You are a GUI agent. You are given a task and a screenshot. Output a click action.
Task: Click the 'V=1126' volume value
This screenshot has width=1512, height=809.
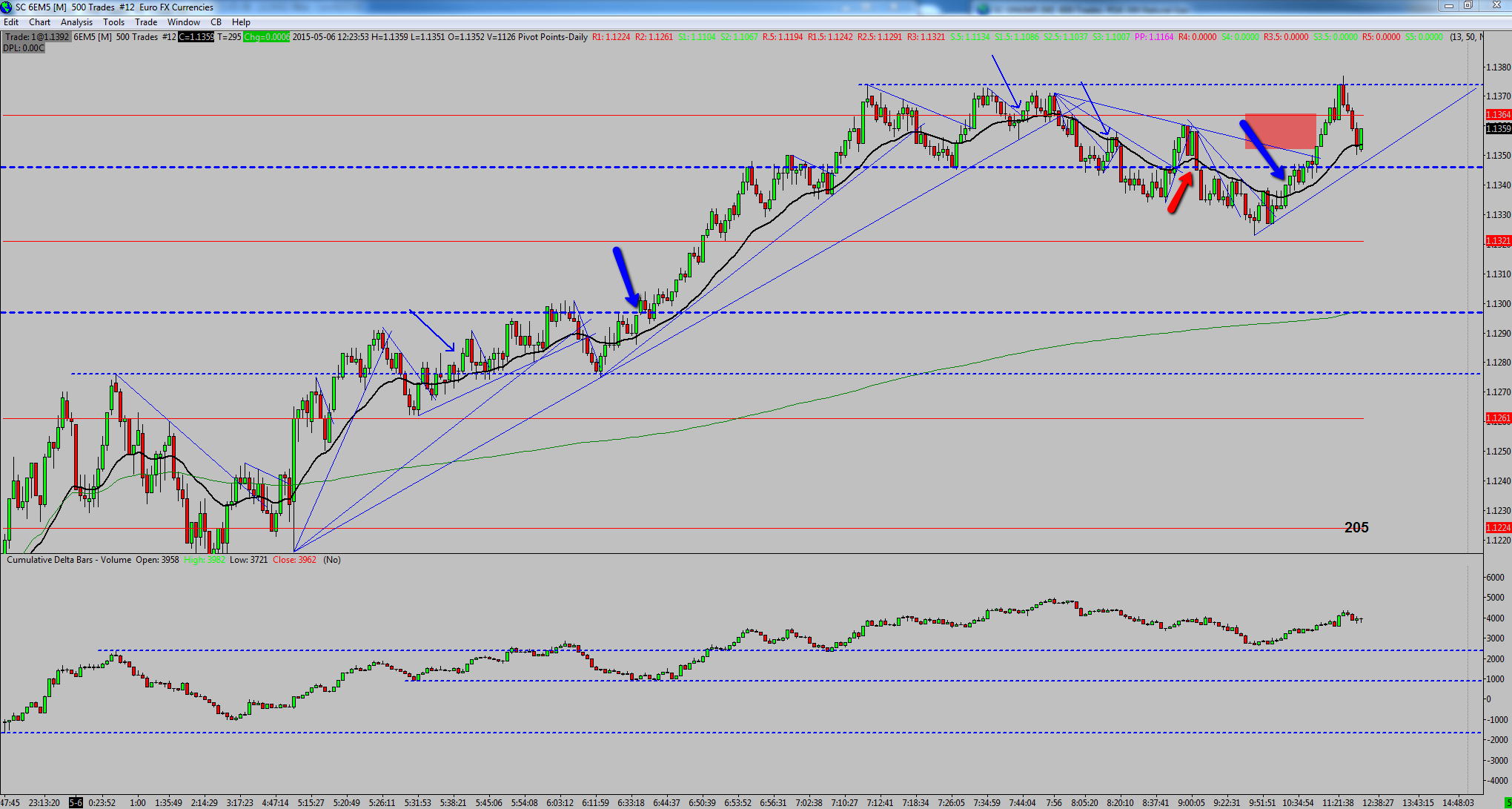click(502, 37)
